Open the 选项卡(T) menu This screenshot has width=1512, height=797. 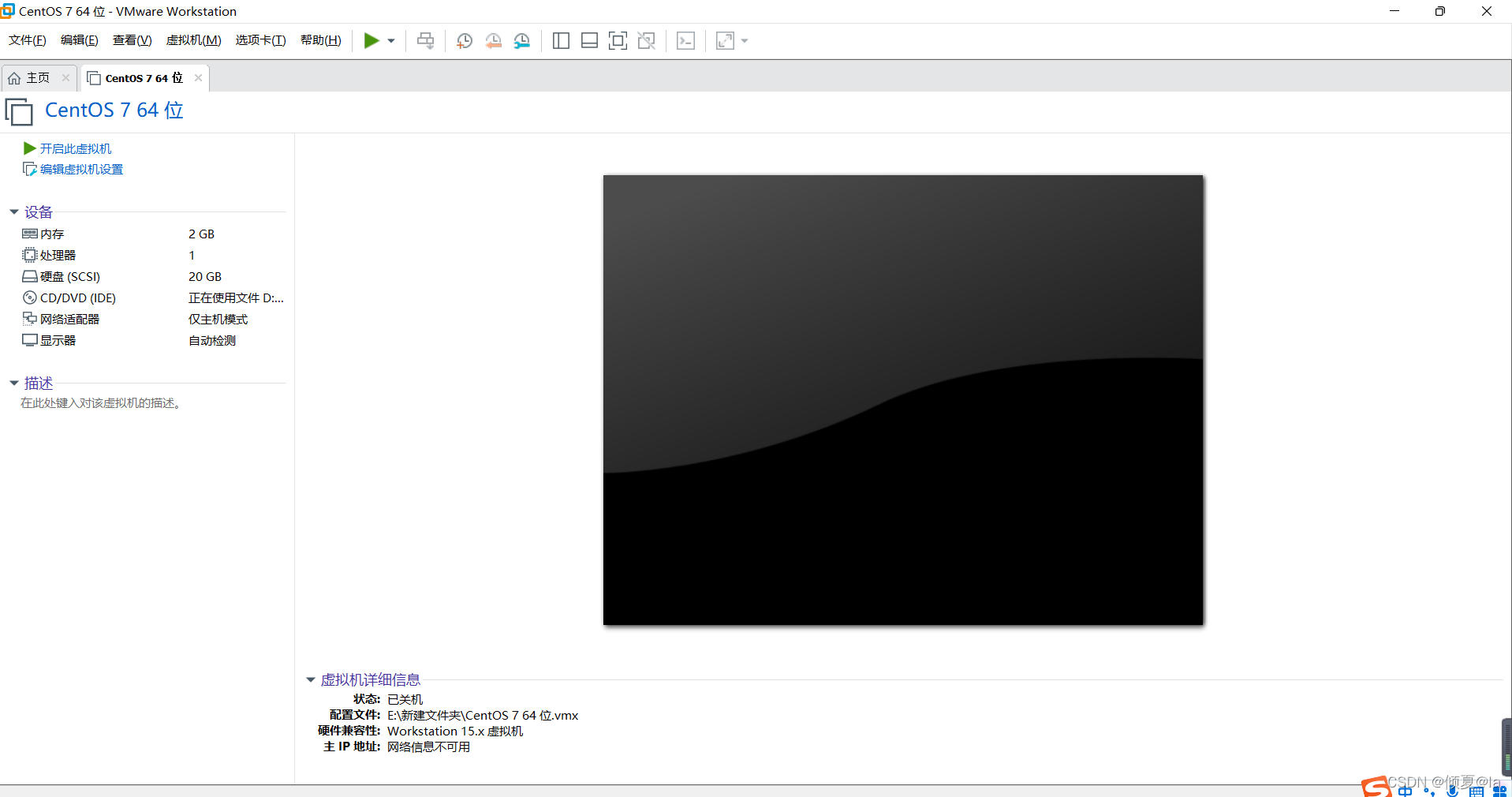pos(261,40)
